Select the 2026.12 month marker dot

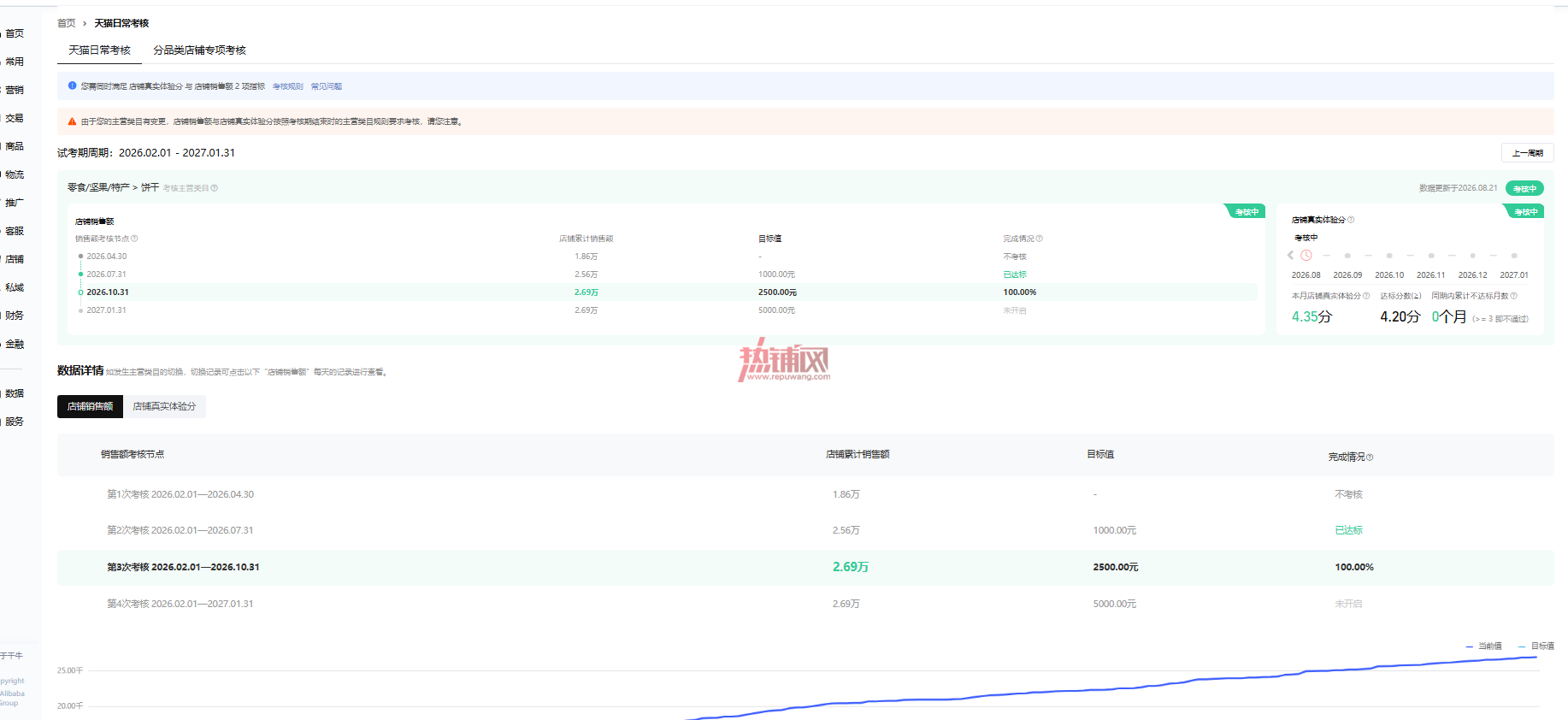click(1472, 256)
